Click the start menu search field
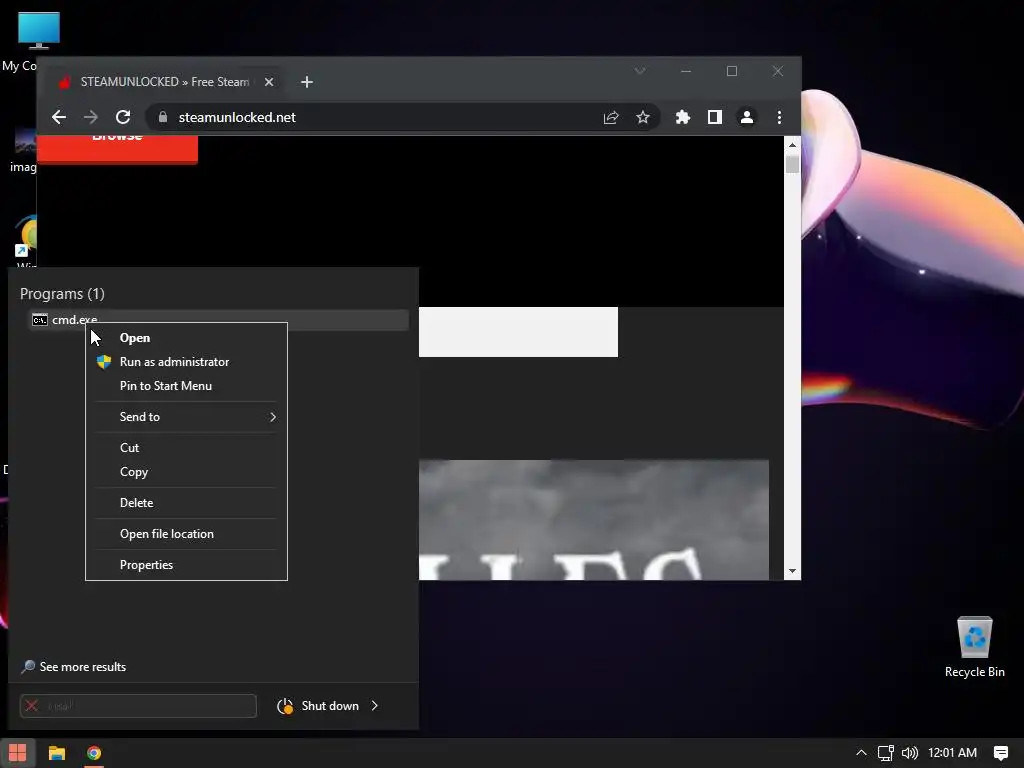The width and height of the screenshot is (1024, 768). 138,706
